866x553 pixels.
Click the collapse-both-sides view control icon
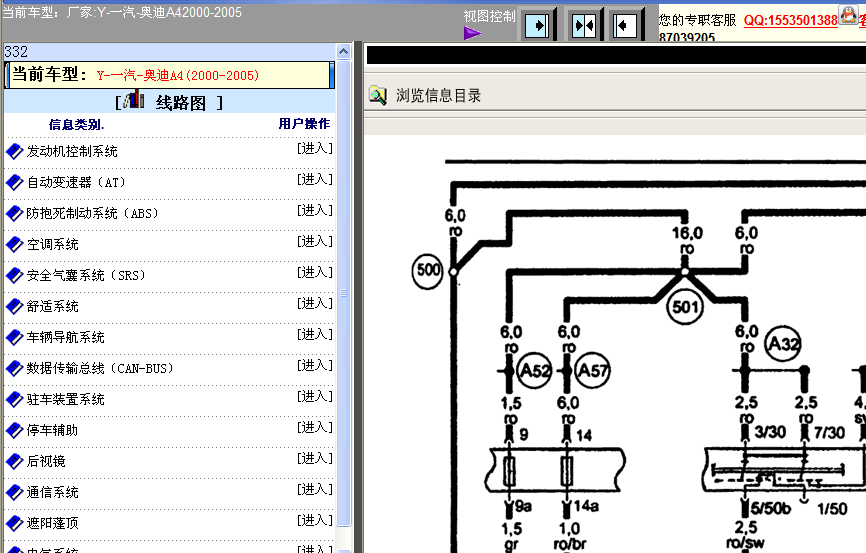point(584,25)
